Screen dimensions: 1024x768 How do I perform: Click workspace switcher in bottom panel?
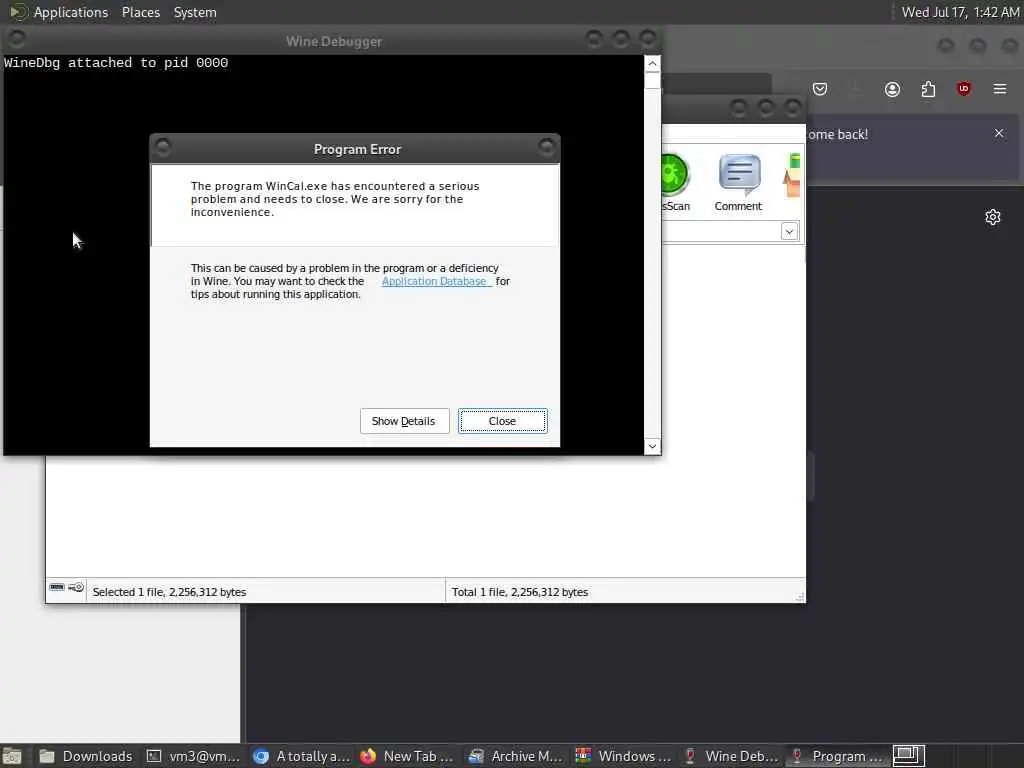(x=909, y=756)
